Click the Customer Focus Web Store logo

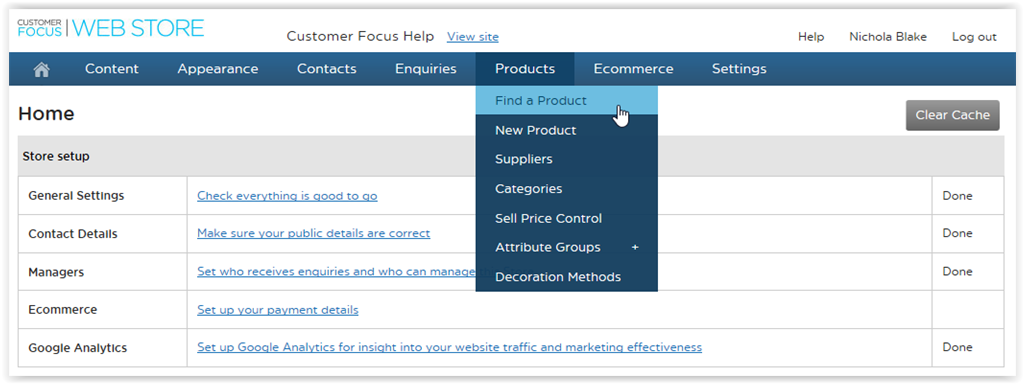pos(111,28)
